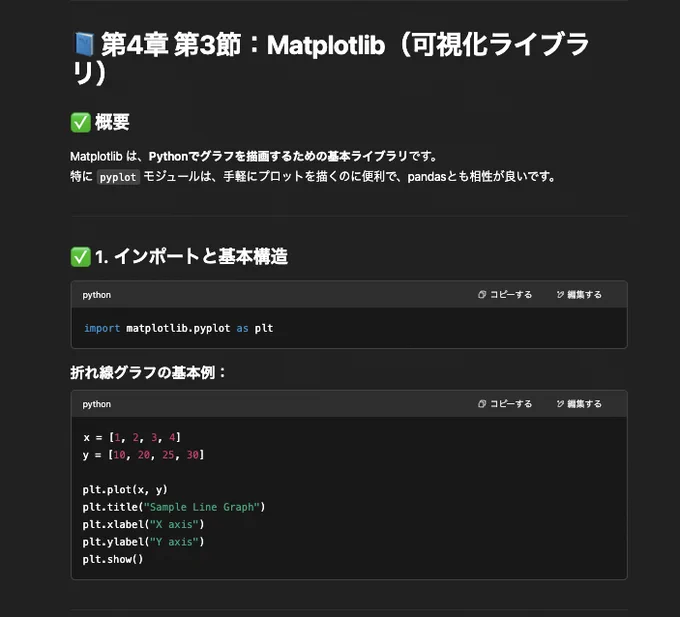Click the python label of second code block
680x617 pixels.
[x=97, y=404]
